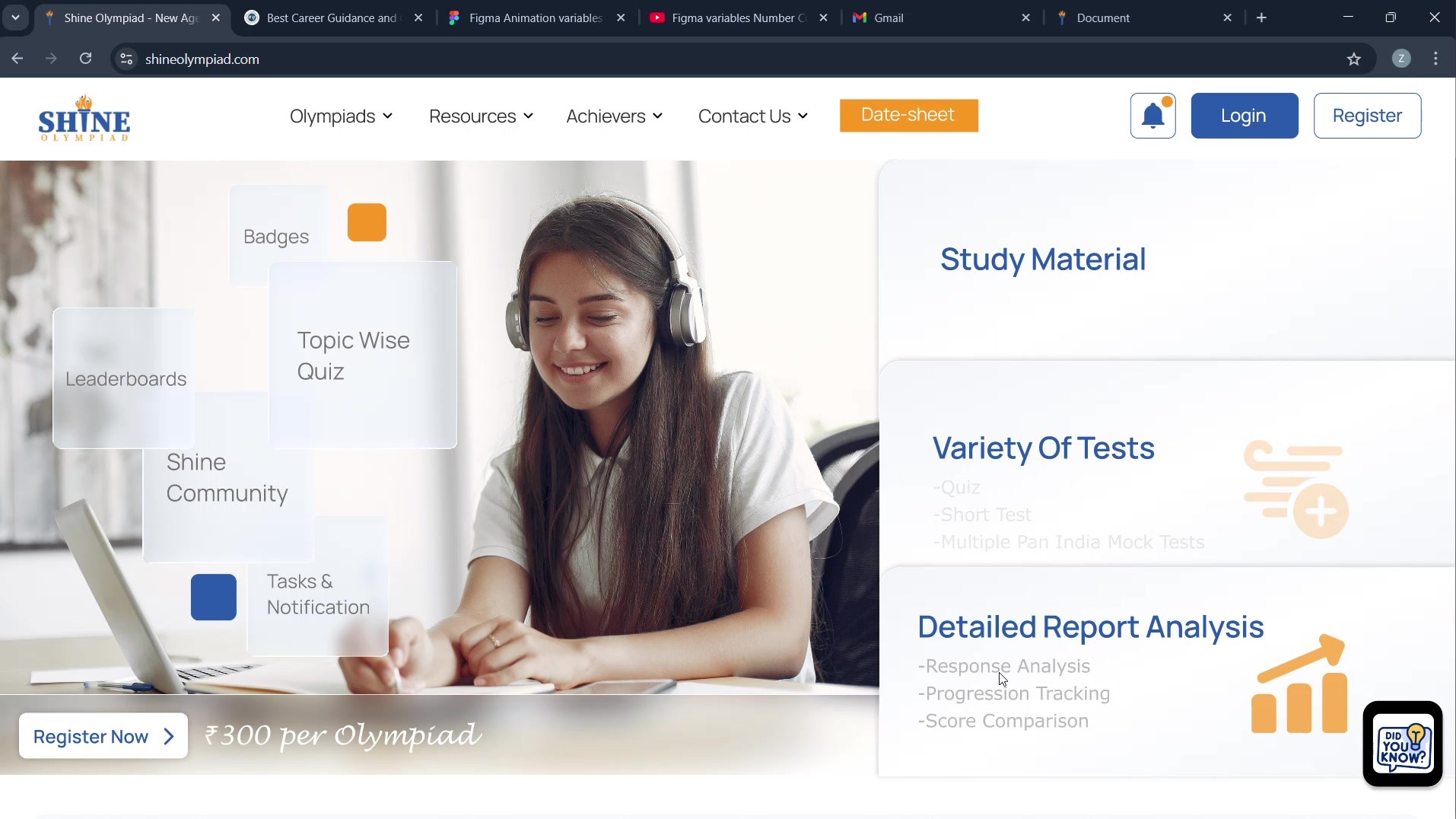
Task: Open the tab search dropdown arrow
Action: coord(15,18)
